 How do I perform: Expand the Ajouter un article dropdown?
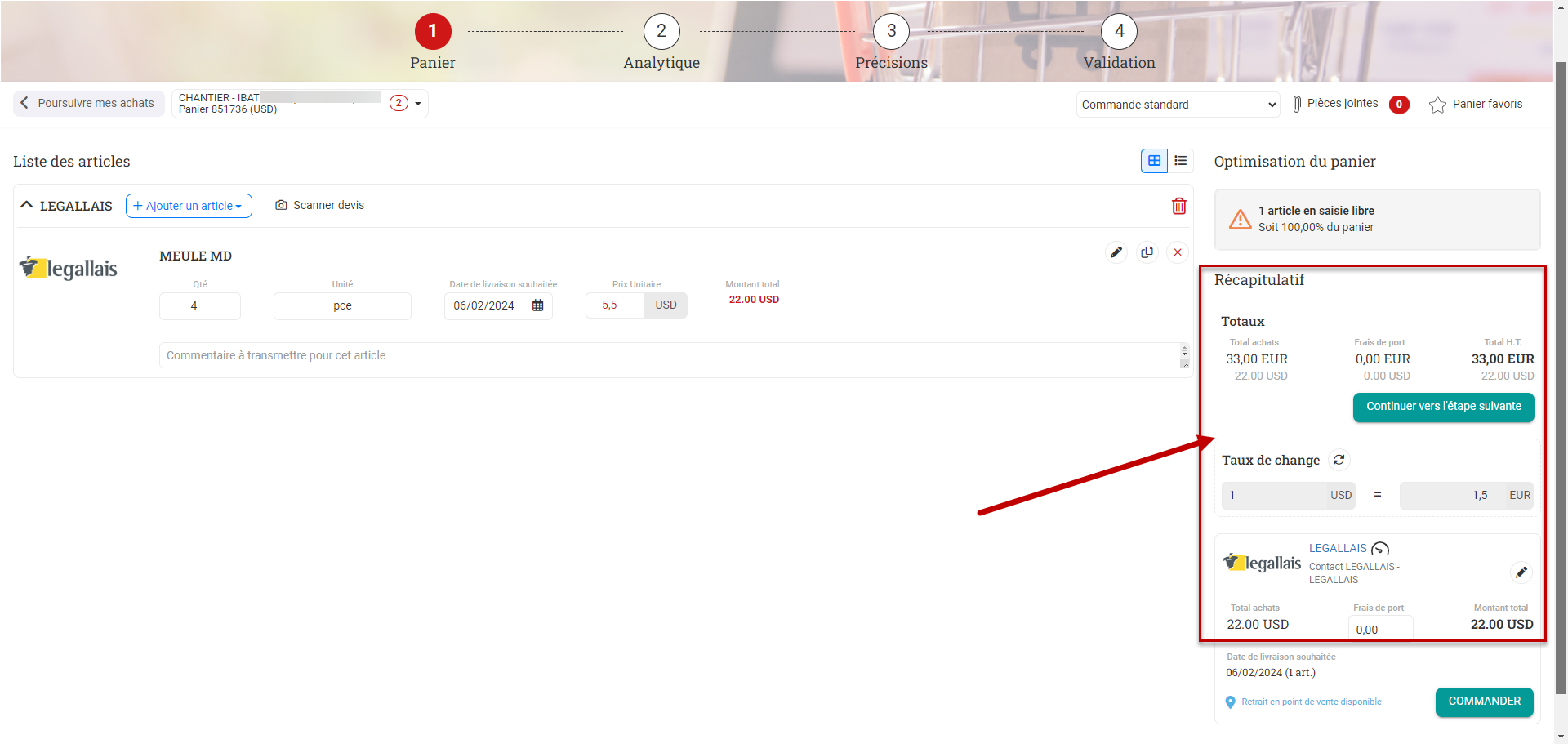pyautogui.click(x=189, y=206)
